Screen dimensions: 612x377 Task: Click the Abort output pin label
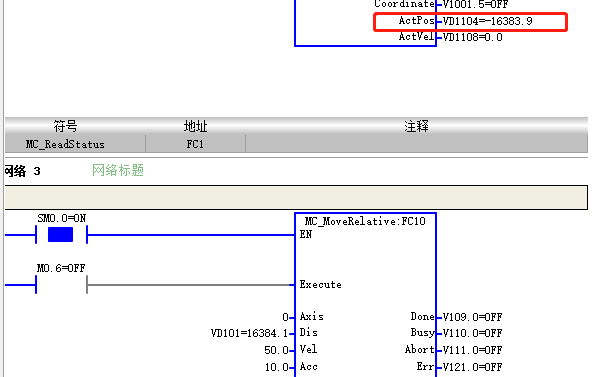tap(420, 349)
